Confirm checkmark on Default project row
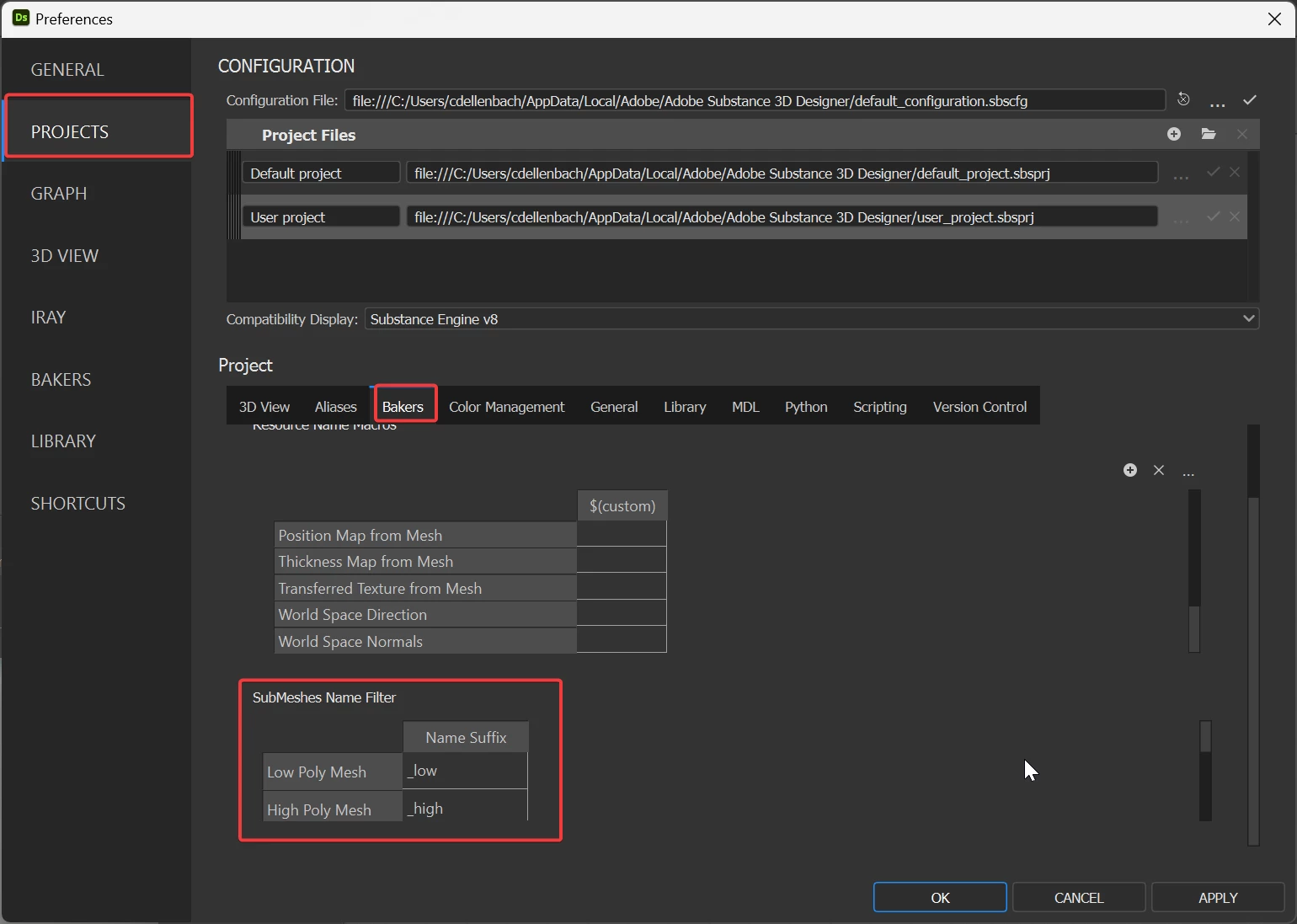This screenshot has width=1297, height=924. (x=1213, y=172)
